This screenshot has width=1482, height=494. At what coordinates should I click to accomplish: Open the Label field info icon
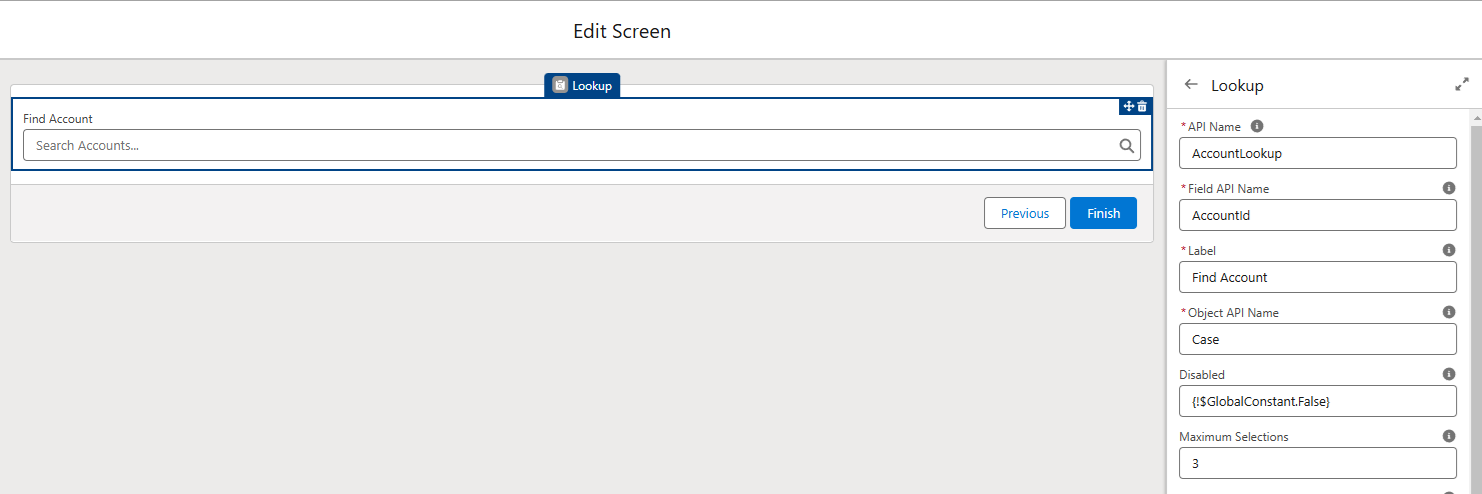tap(1448, 250)
